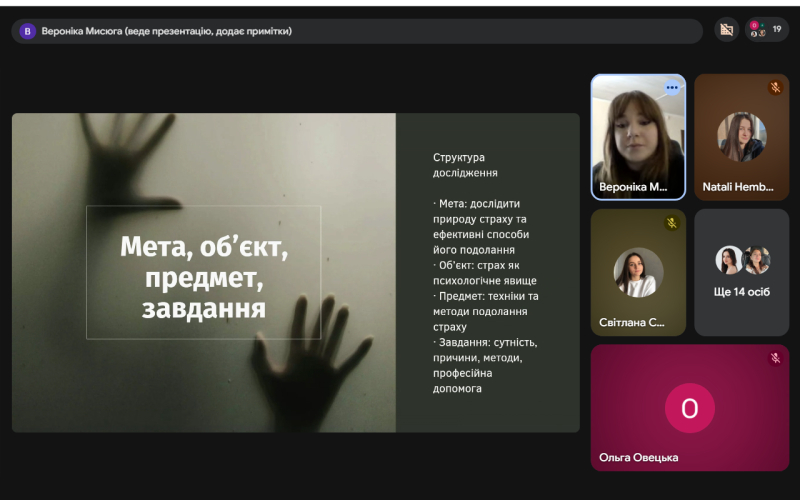The height and width of the screenshot is (500, 800).
Task: Click muted microphone icon on Natali Hemb tile
Action: click(775, 88)
